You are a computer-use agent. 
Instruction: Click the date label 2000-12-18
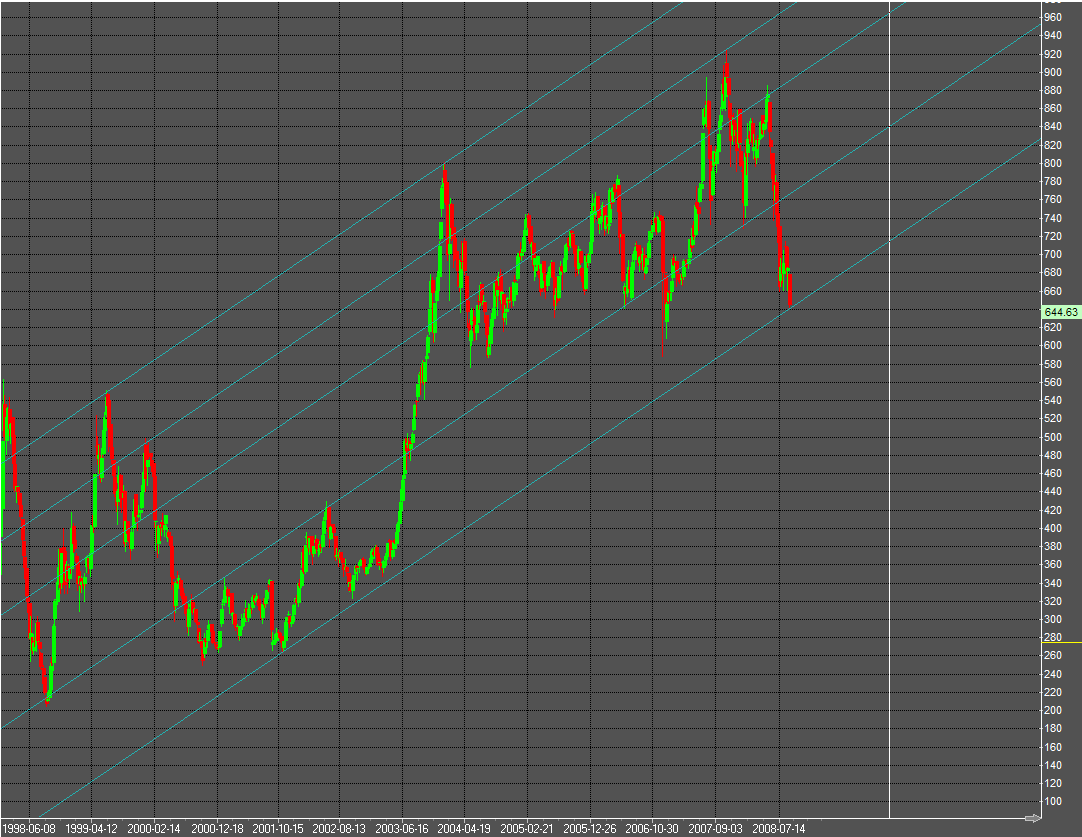point(217,829)
